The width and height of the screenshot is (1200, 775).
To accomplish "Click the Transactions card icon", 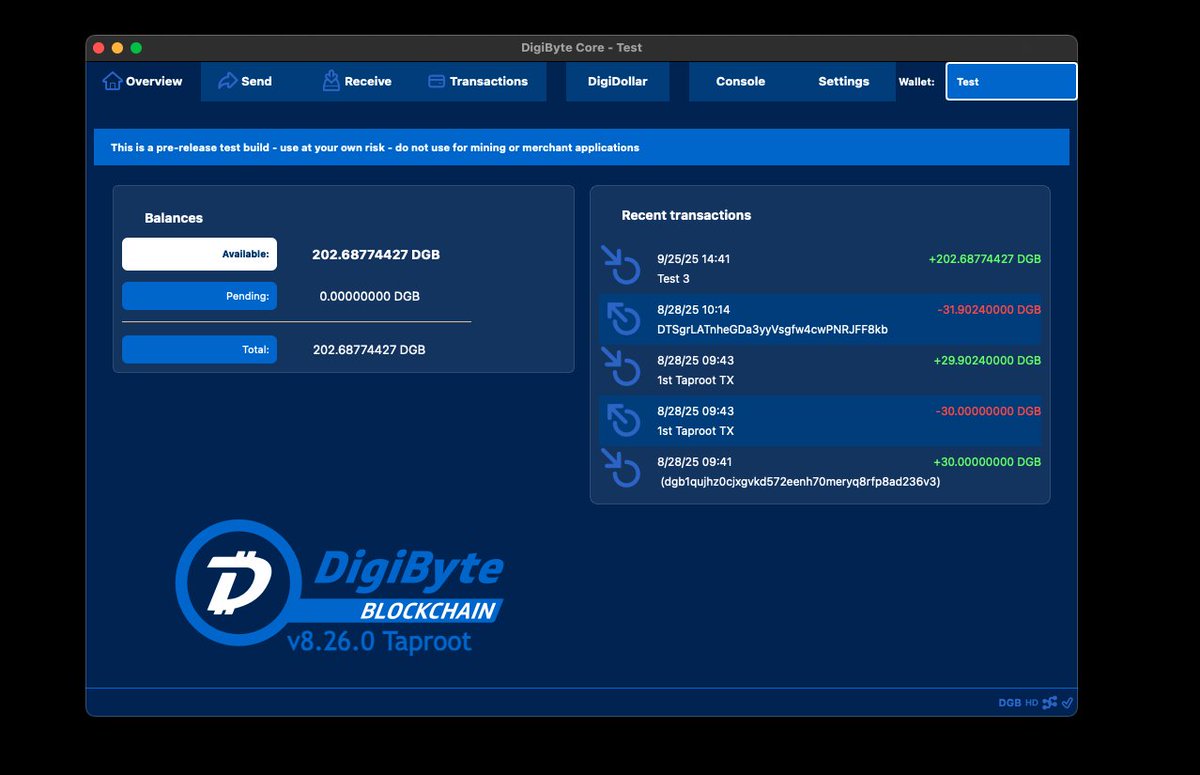I will pyautogui.click(x=436, y=81).
